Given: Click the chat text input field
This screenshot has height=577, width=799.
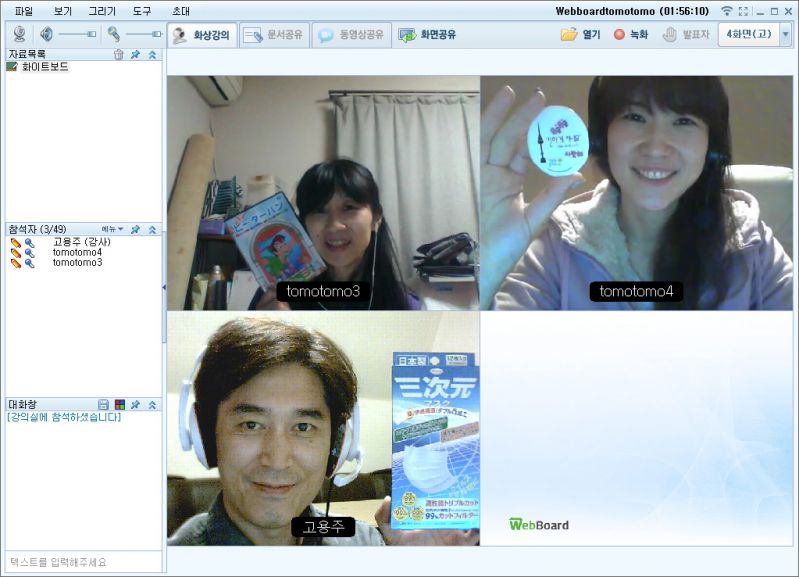Looking at the screenshot, I should 82,562.
